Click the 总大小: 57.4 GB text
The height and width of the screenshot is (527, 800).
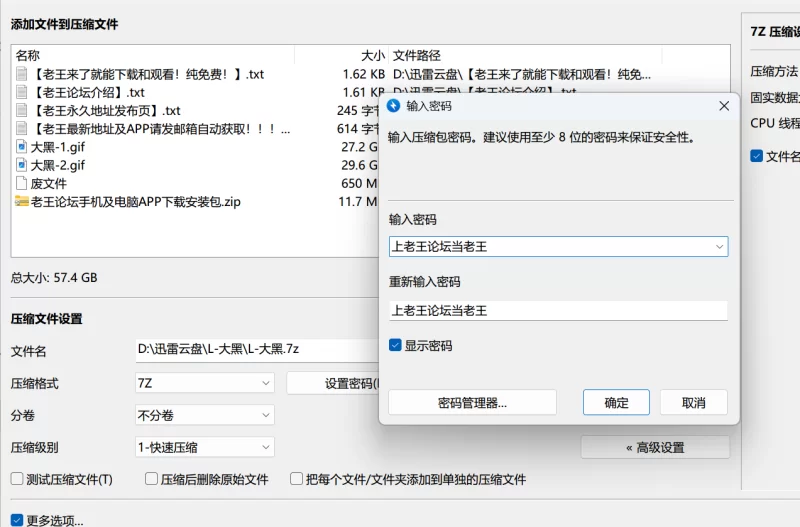point(54,278)
